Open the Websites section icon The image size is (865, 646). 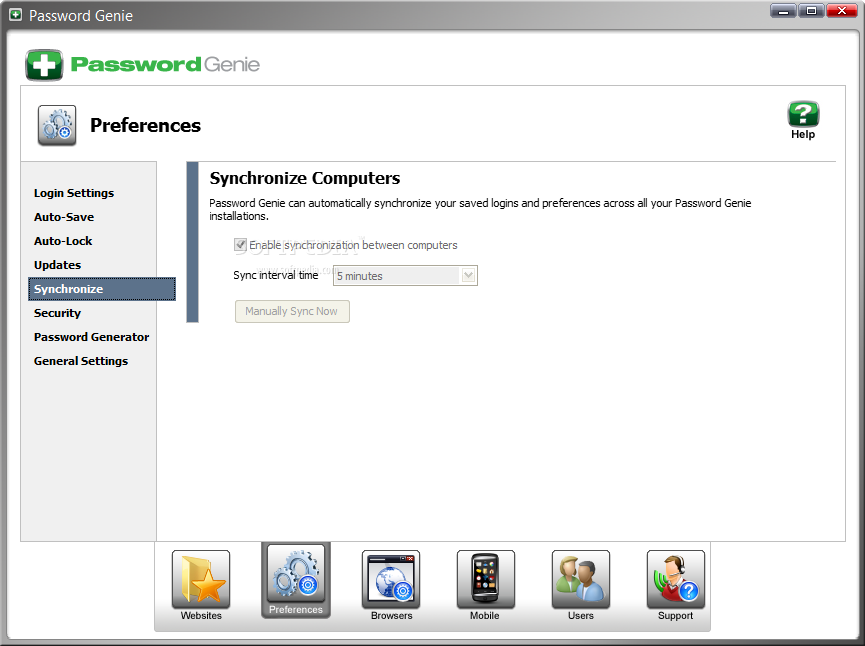pos(201,579)
